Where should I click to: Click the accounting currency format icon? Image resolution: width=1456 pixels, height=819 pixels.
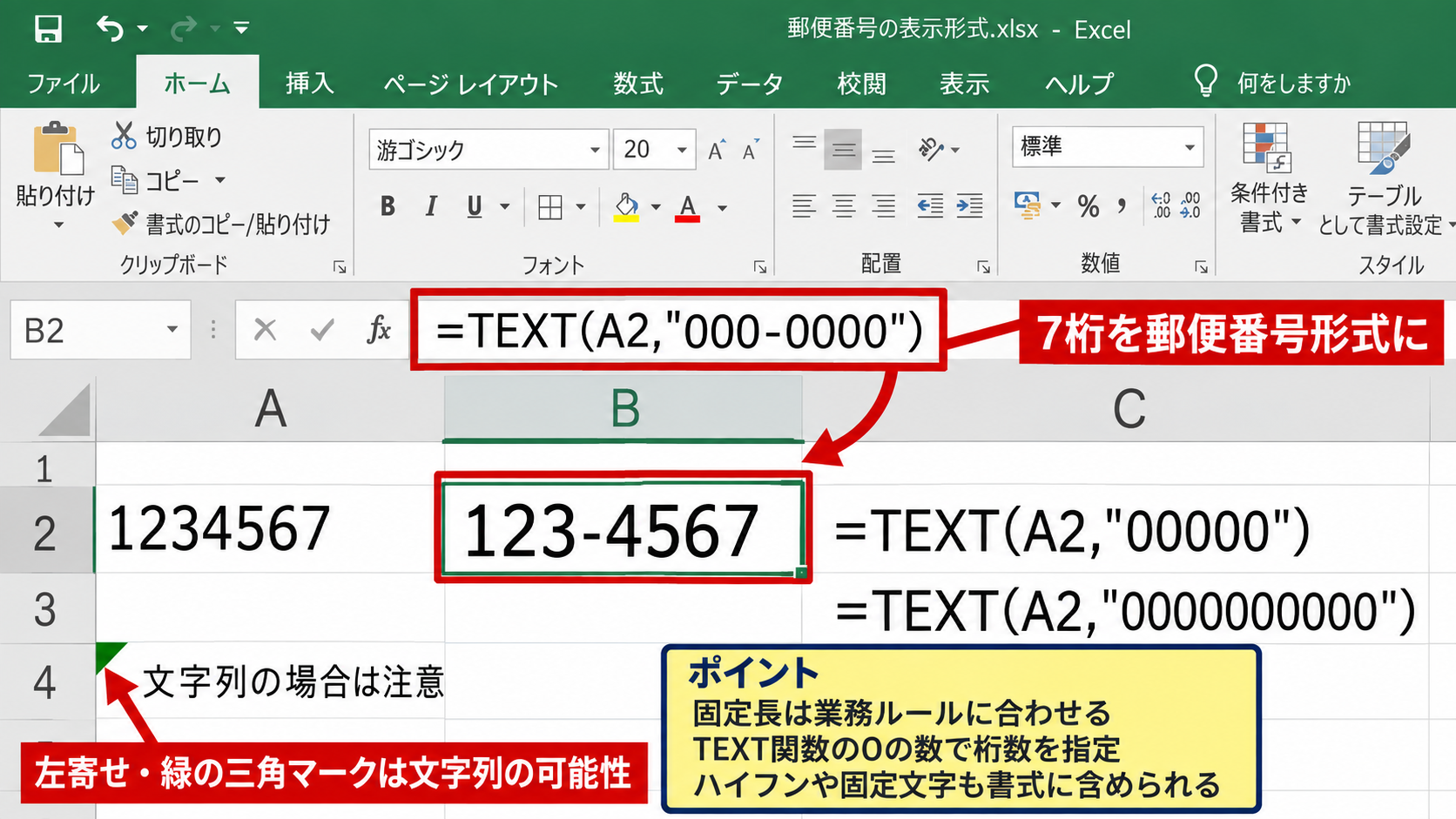[x=1028, y=205]
